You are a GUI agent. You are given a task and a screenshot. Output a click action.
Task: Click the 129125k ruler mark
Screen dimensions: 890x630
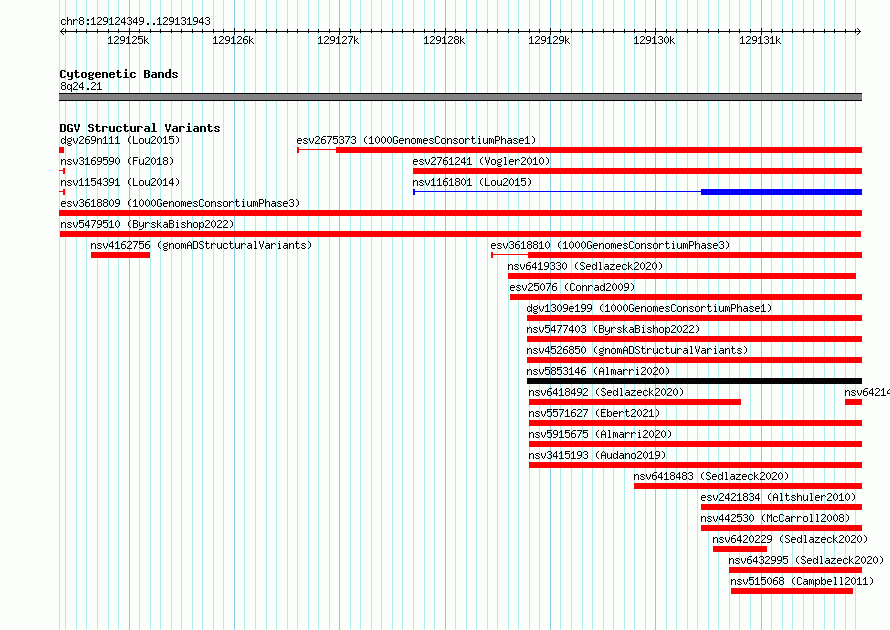(128, 40)
